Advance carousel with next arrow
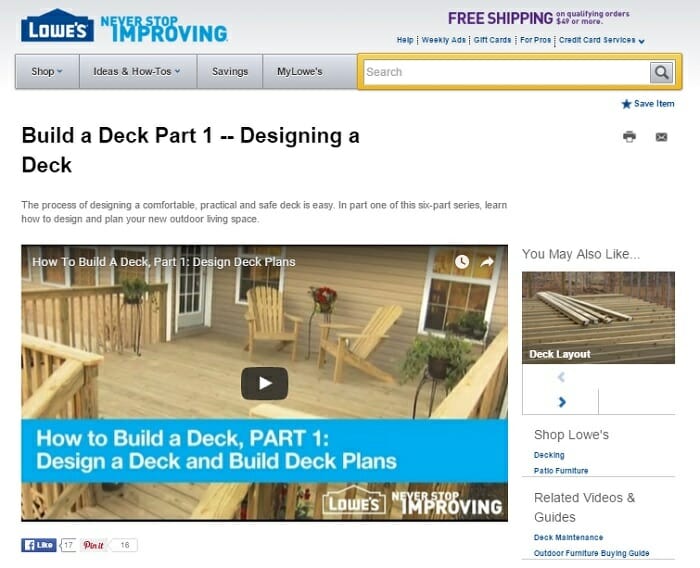This screenshot has height=568, width=700. [562, 402]
